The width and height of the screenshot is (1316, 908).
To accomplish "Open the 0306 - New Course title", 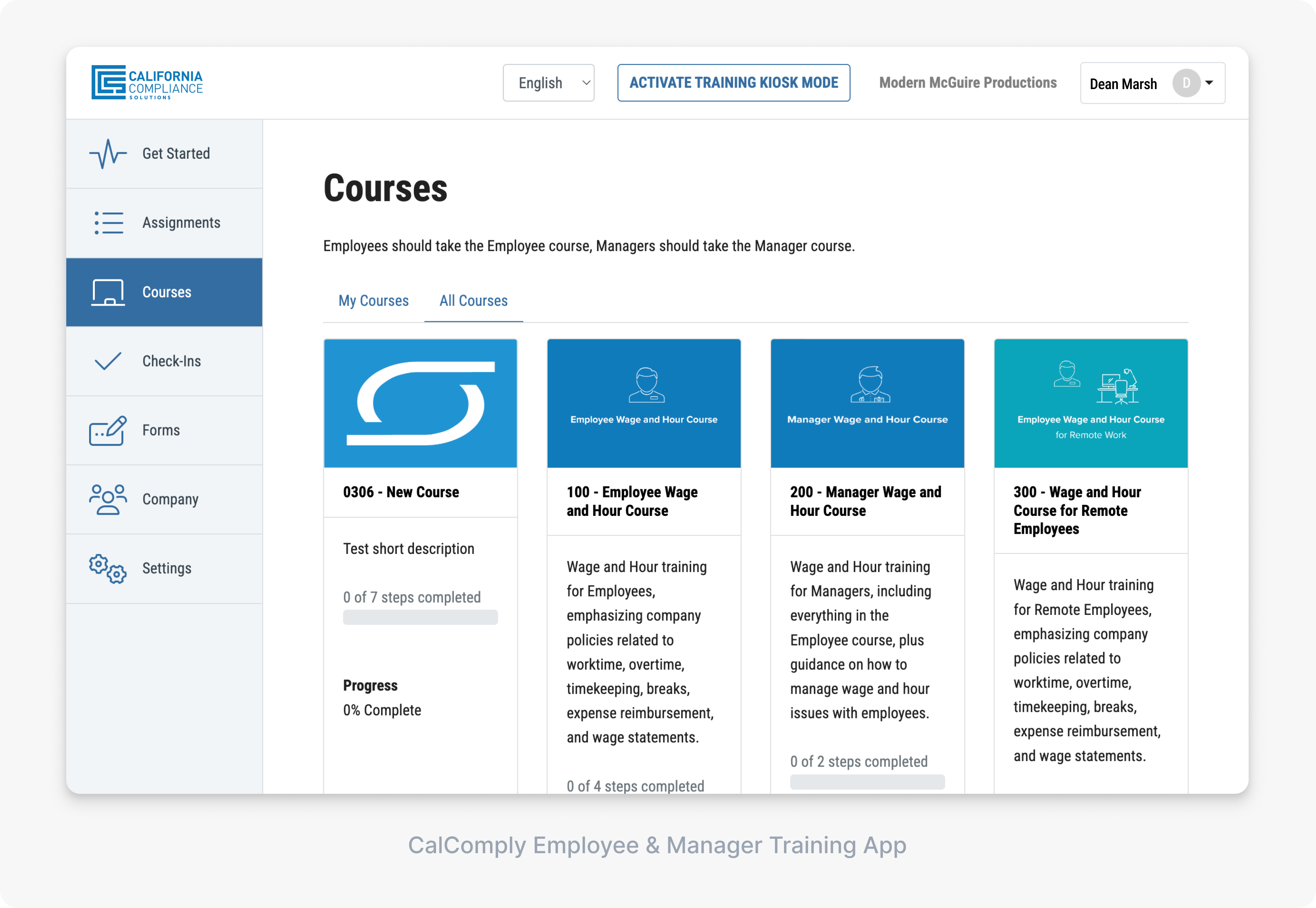I will pyautogui.click(x=401, y=492).
